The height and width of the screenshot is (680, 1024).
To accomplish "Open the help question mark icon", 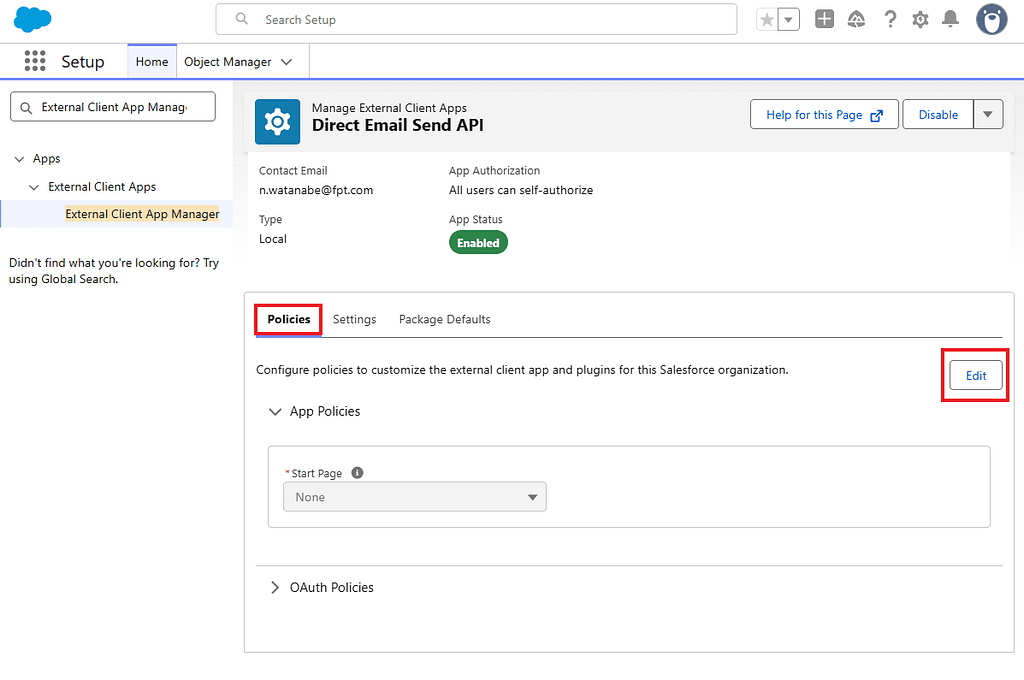I will point(889,19).
